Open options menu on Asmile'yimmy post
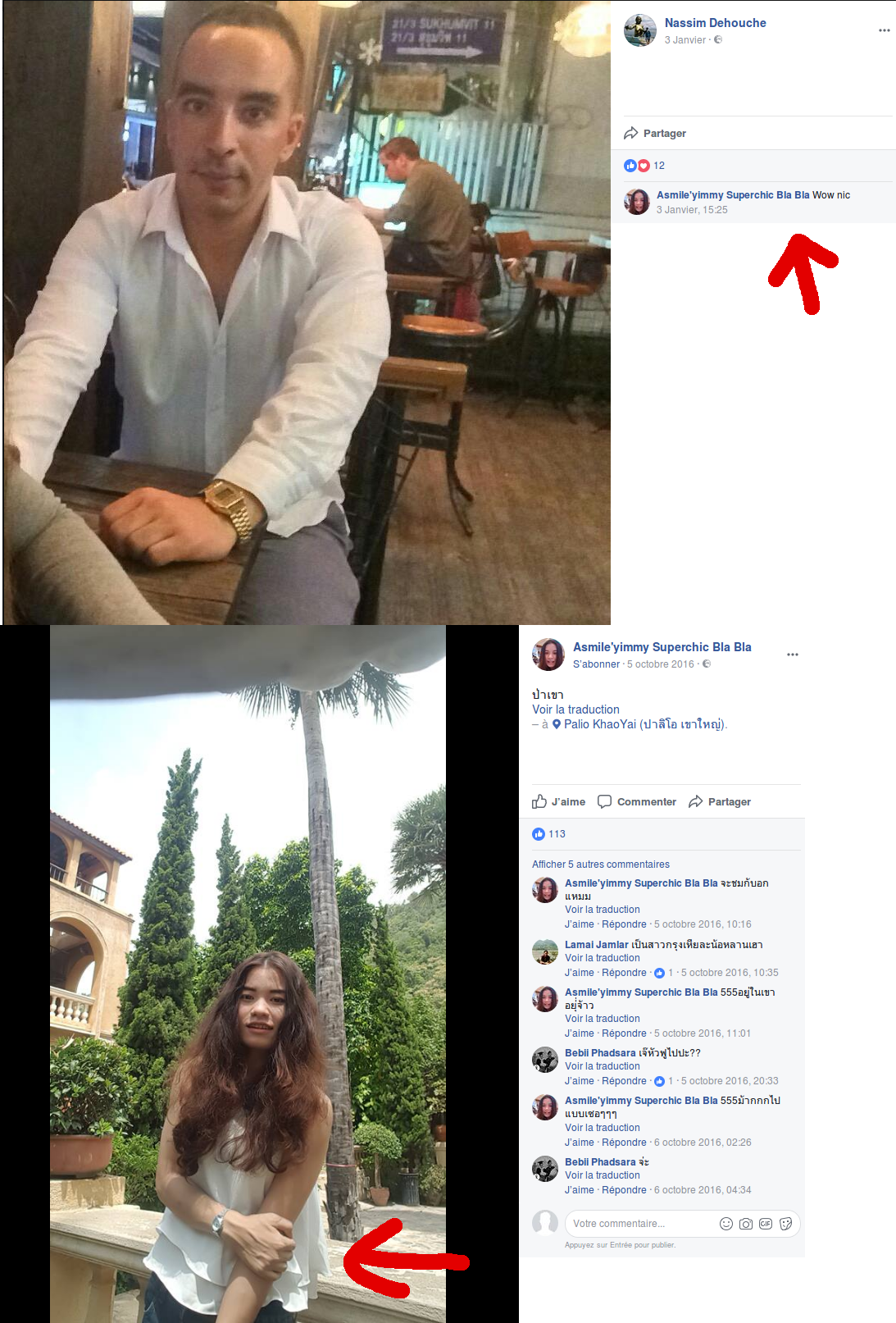Viewport: 896px width, 1323px height. 793,655
